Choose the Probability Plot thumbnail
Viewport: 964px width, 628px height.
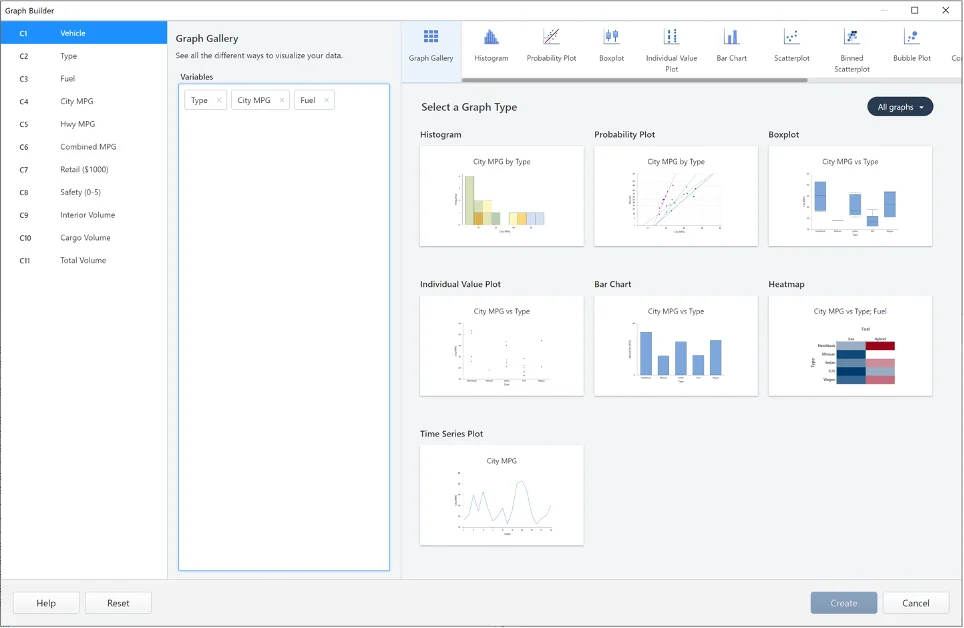[x=676, y=196]
